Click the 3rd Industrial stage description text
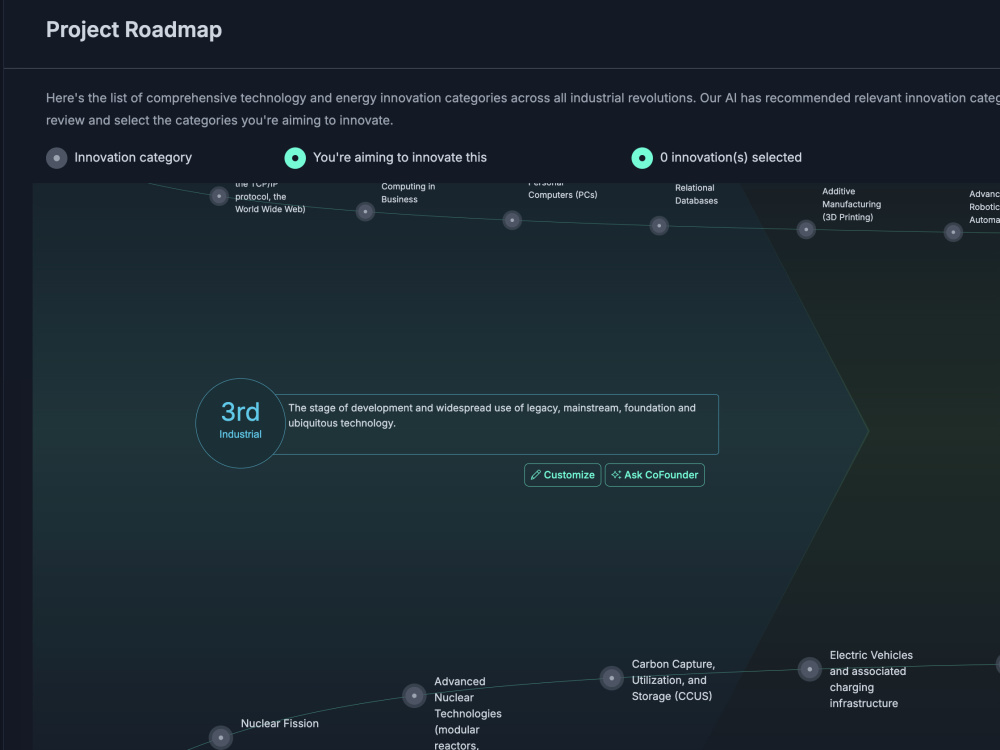The image size is (1000, 750). coord(492,415)
